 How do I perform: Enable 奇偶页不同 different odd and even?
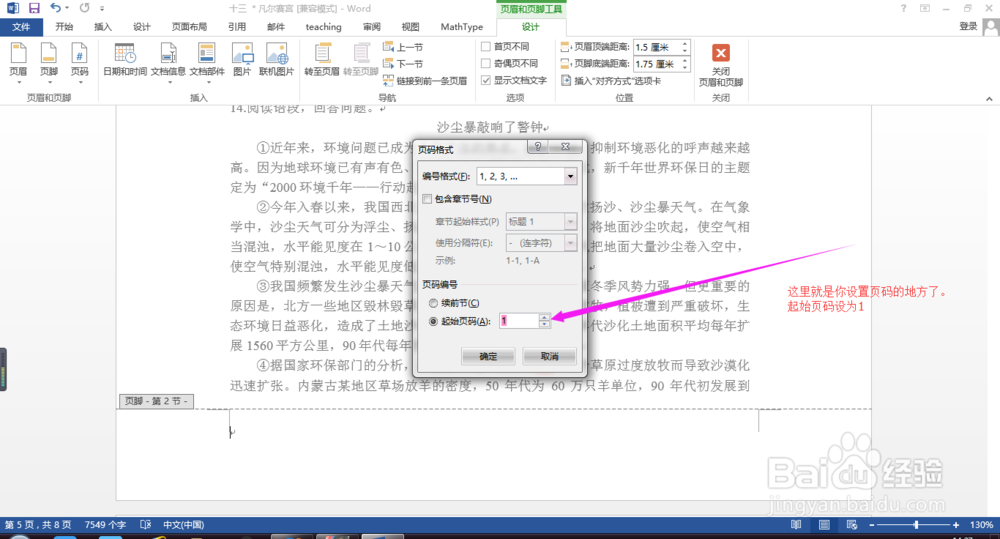click(x=510, y=63)
